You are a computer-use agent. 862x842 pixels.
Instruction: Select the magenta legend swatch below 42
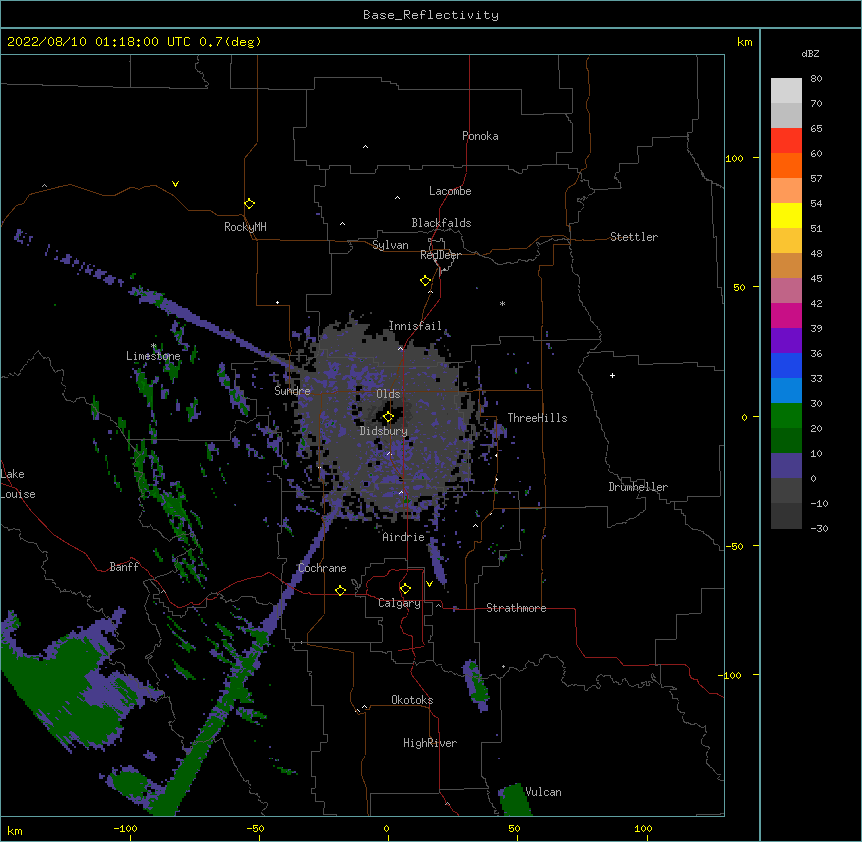click(x=786, y=315)
